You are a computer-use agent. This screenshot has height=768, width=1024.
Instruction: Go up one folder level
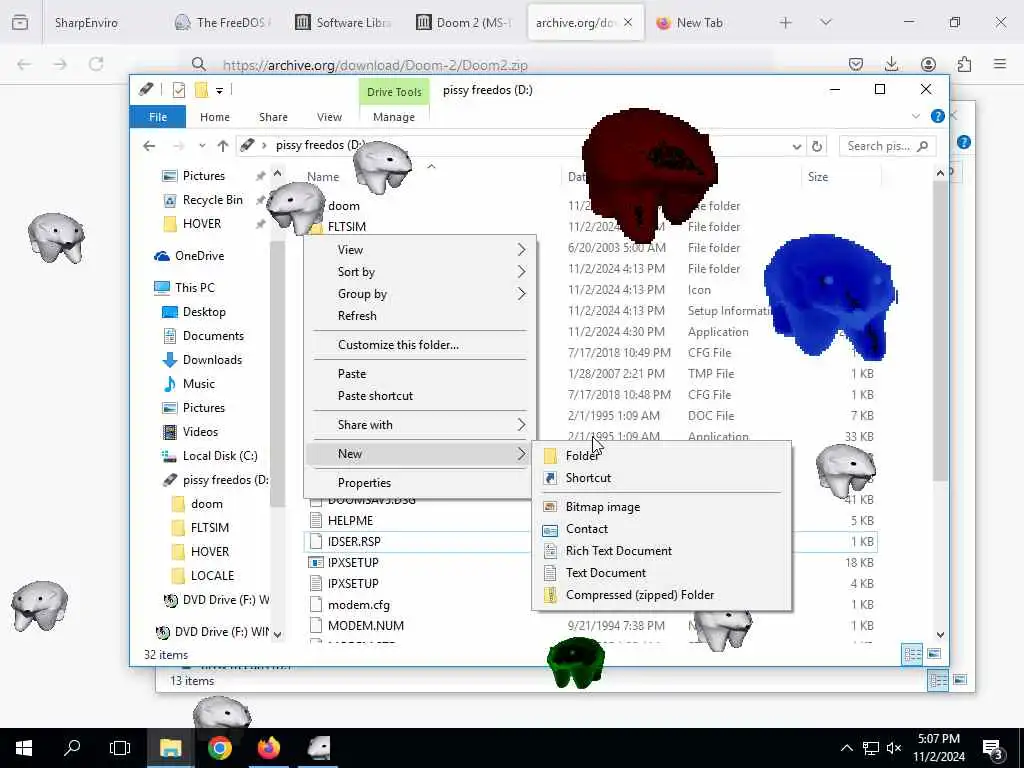click(x=223, y=146)
